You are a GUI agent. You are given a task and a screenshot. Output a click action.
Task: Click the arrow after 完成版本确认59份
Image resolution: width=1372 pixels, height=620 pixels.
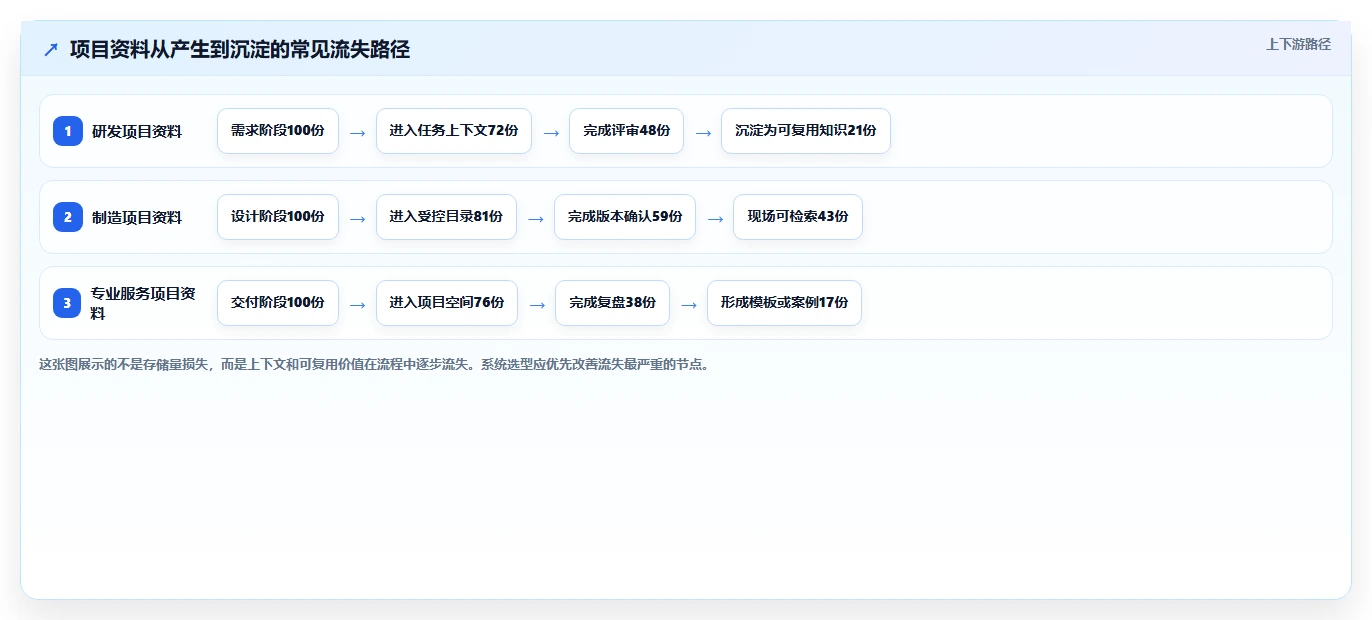point(715,218)
